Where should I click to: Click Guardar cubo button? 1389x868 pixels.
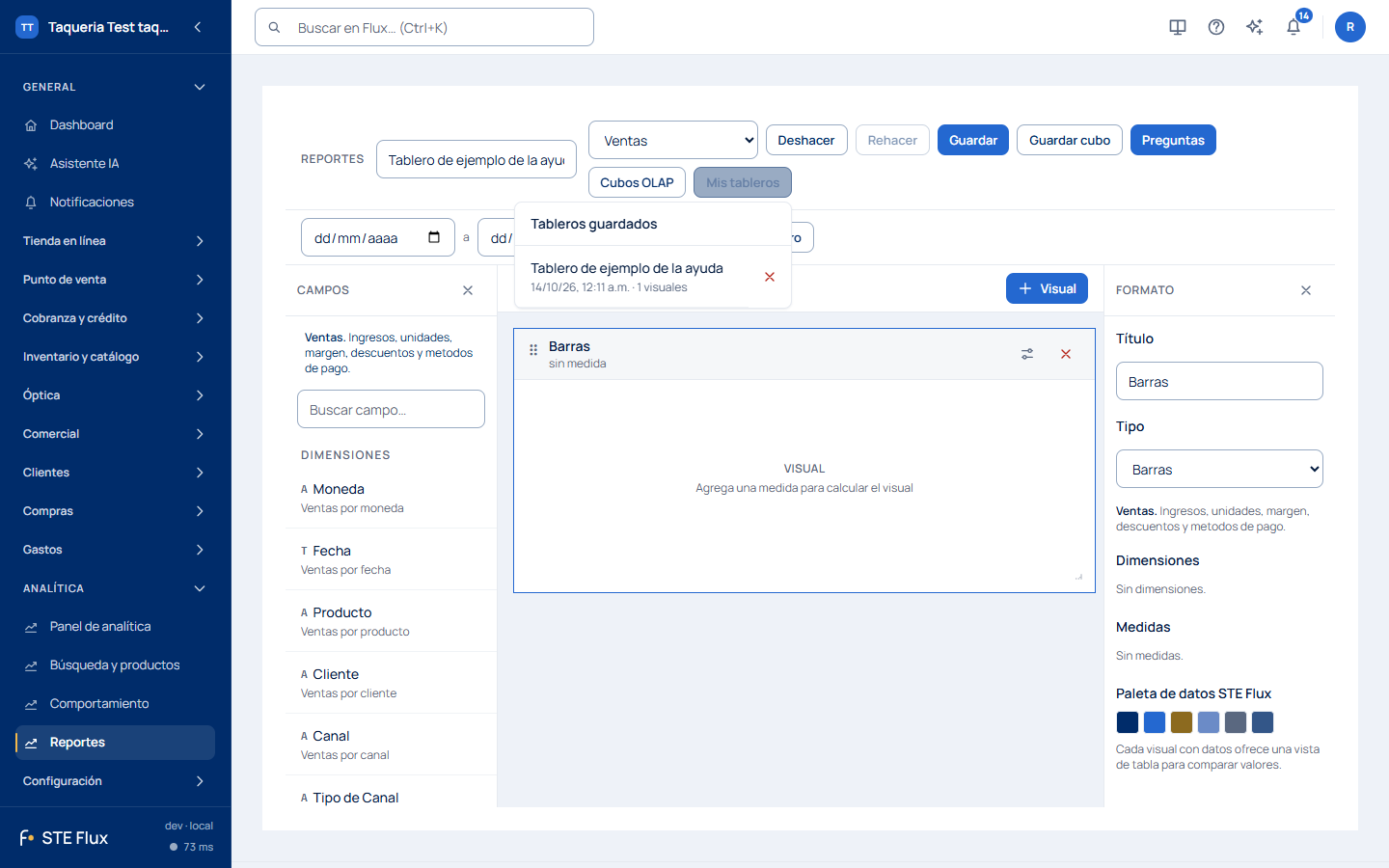point(1070,140)
